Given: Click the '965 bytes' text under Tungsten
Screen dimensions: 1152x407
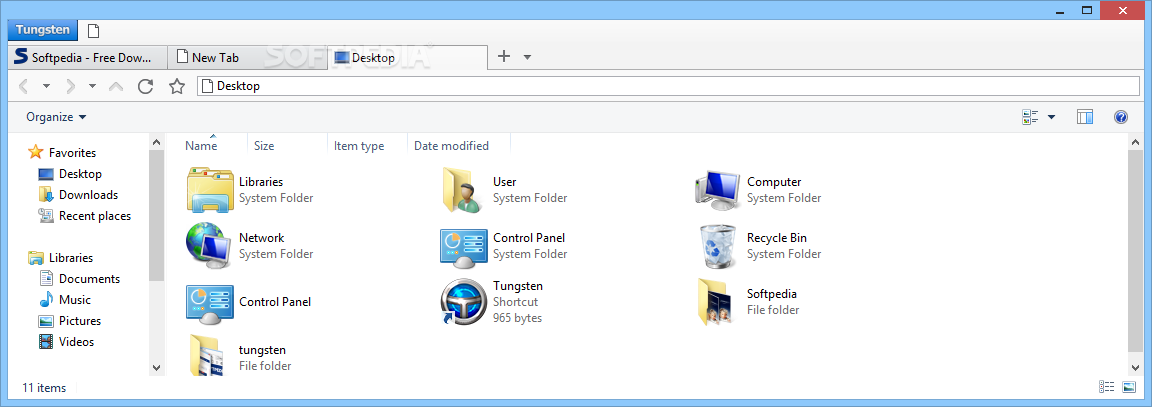Looking at the screenshot, I should click(517, 318).
